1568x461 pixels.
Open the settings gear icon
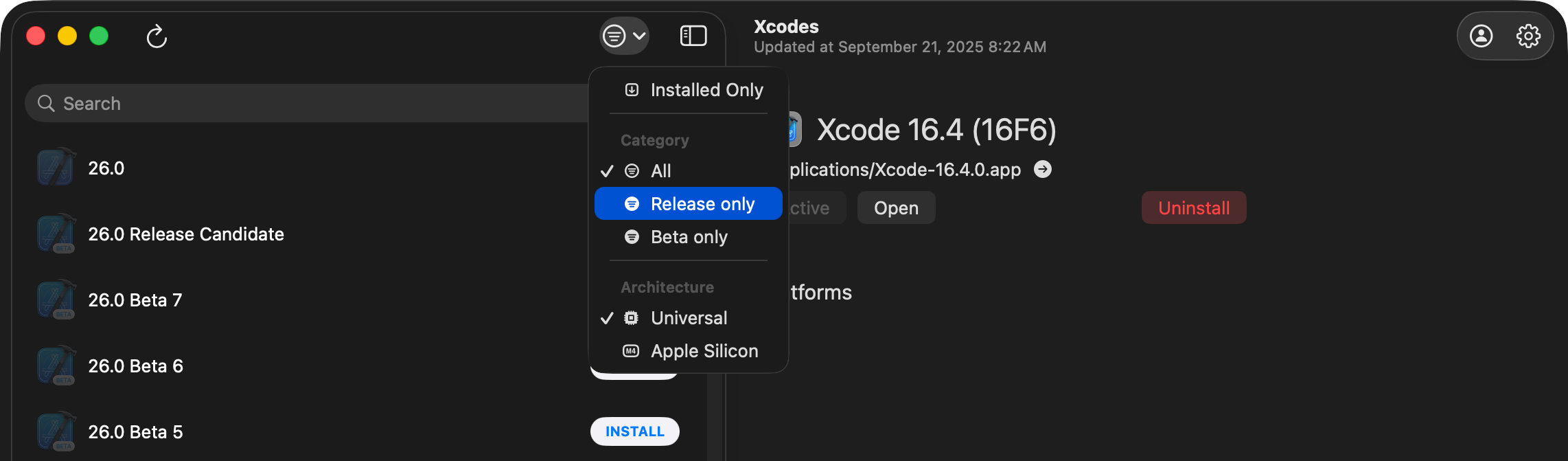pyautogui.click(x=1528, y=36)
